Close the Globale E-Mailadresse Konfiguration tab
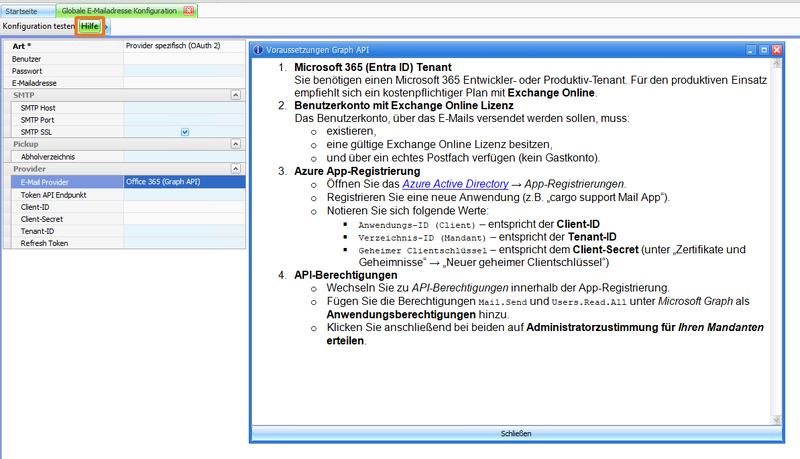Viewport: 800px width, 459px height. pos(189,10)
